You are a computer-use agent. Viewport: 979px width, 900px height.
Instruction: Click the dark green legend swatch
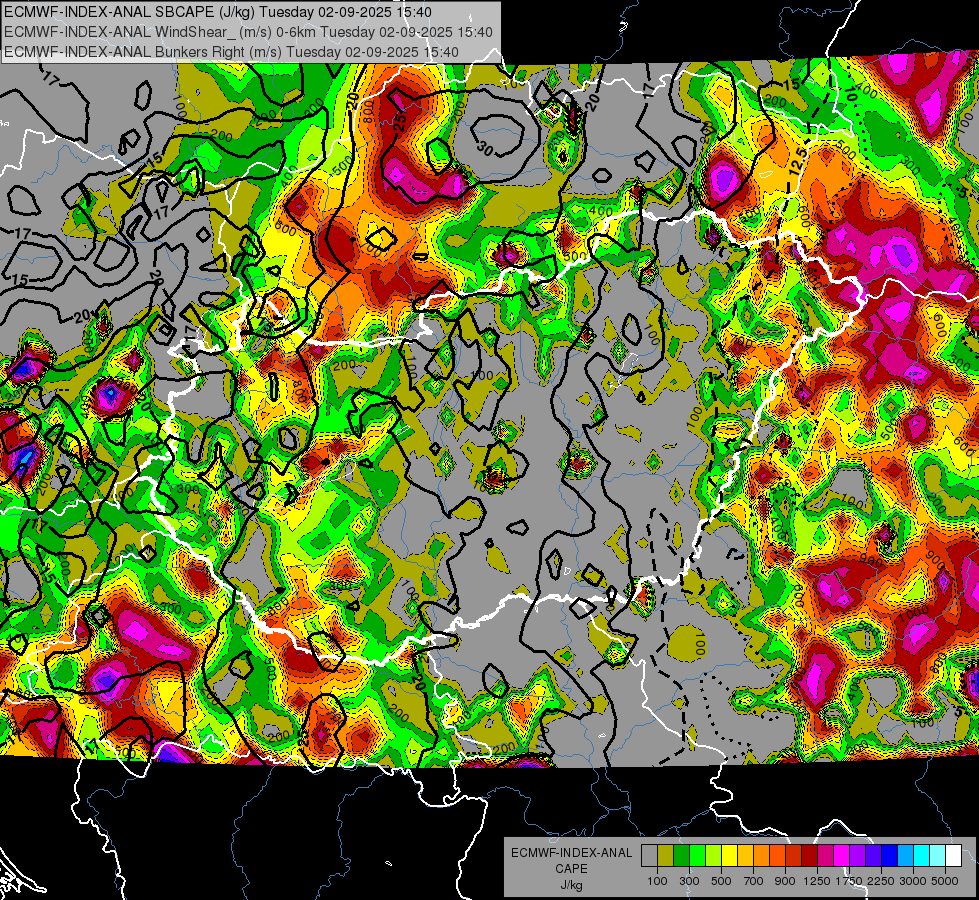(682, 855)
